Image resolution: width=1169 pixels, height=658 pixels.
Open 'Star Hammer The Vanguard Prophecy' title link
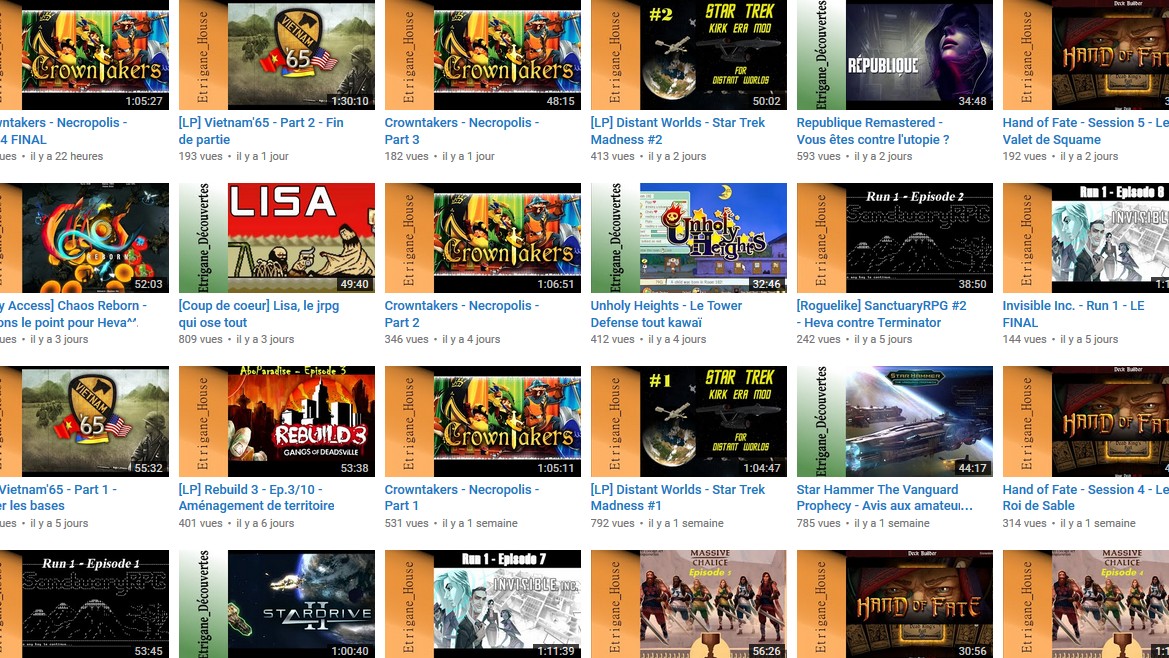[x=884, y=497]
